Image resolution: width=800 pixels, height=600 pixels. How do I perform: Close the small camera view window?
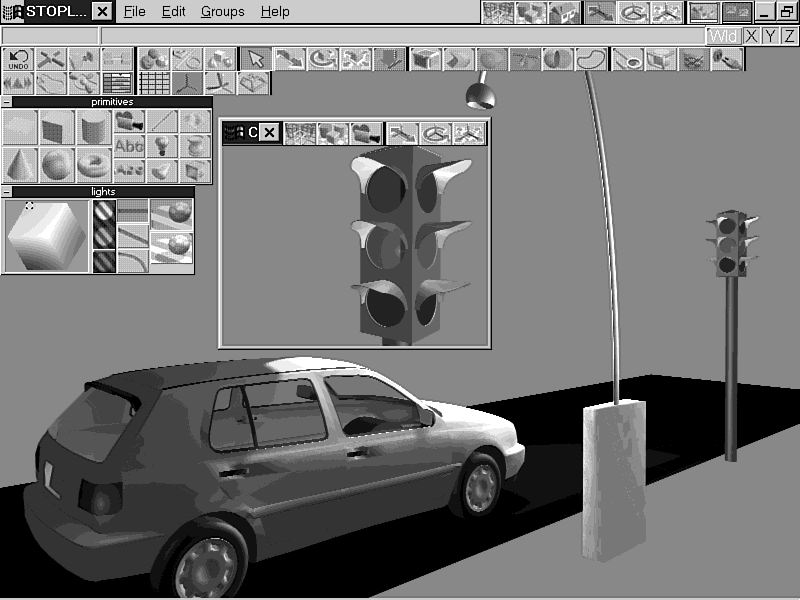tap(269, 133)
